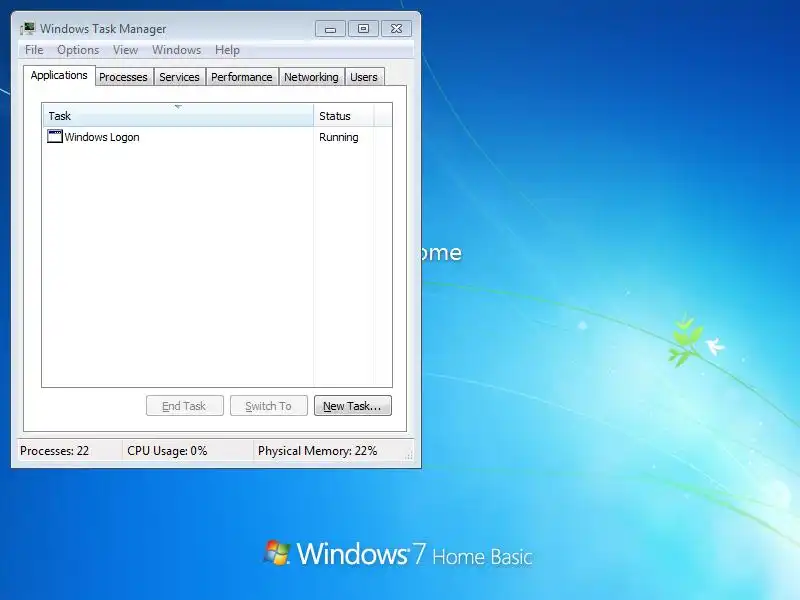Sort by the Task column header
Viewport: 800px width, 600px height.
coord(178,116)
